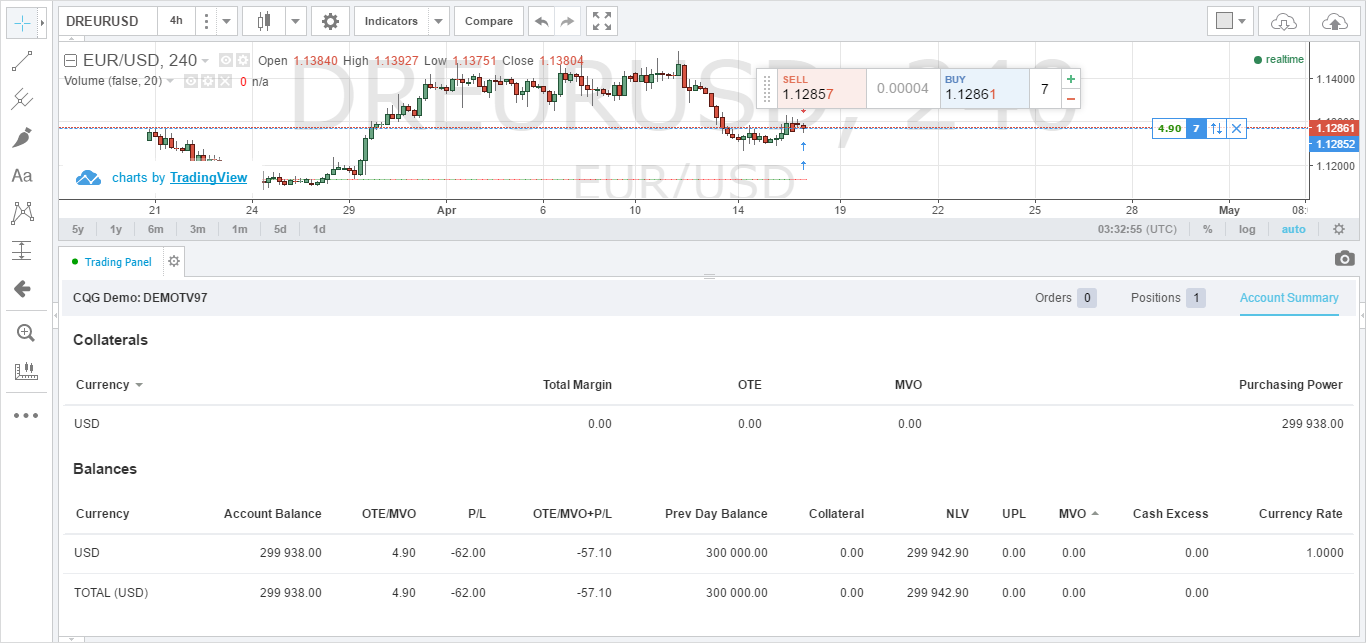Image resolution: width=1366 pixels, height=643 pixels.
Task: Open Trading Panel settings gear next to tab
Action: click(x=174, y=261)
